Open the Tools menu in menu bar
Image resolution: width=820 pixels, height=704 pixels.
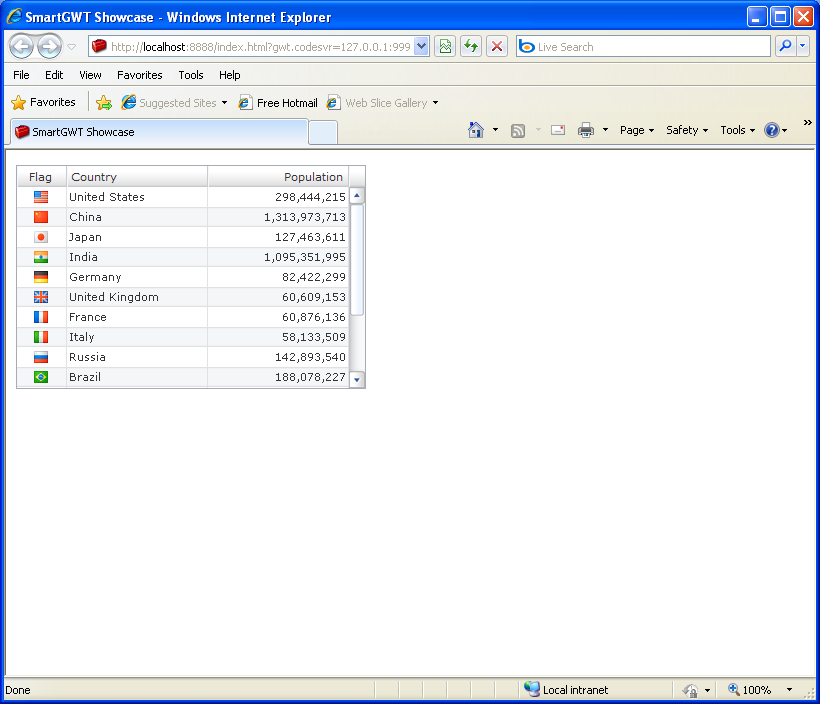190,75
